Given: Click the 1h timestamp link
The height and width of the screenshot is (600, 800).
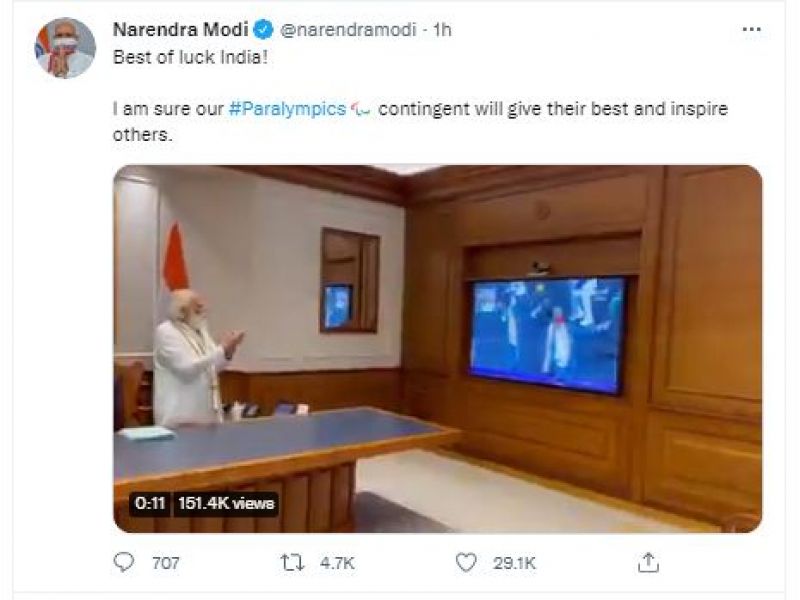Looking at the screenshot, I should point(440,30).
